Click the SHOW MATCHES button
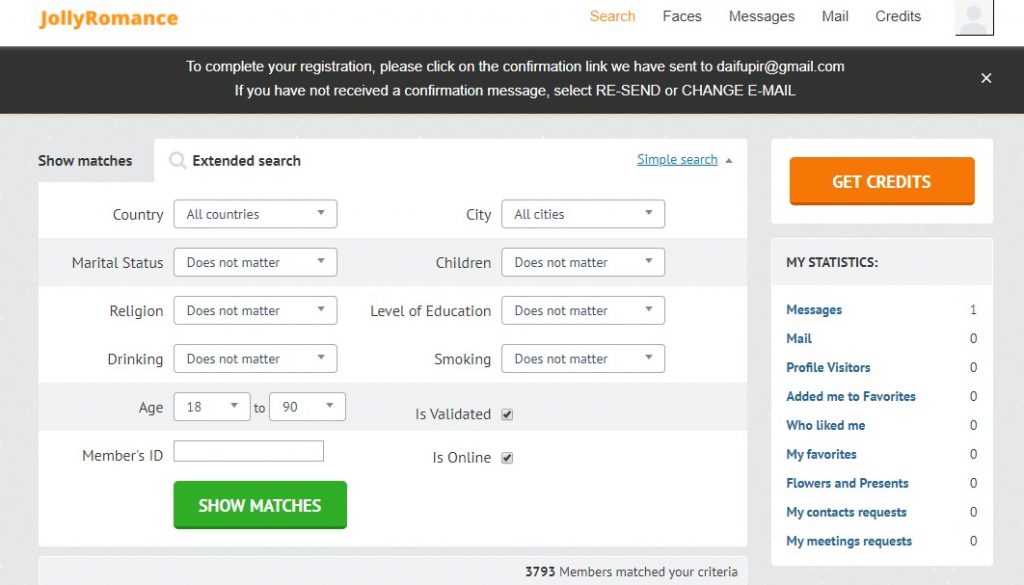Viewport: 1024px width, 585px height. pos(260,505)
